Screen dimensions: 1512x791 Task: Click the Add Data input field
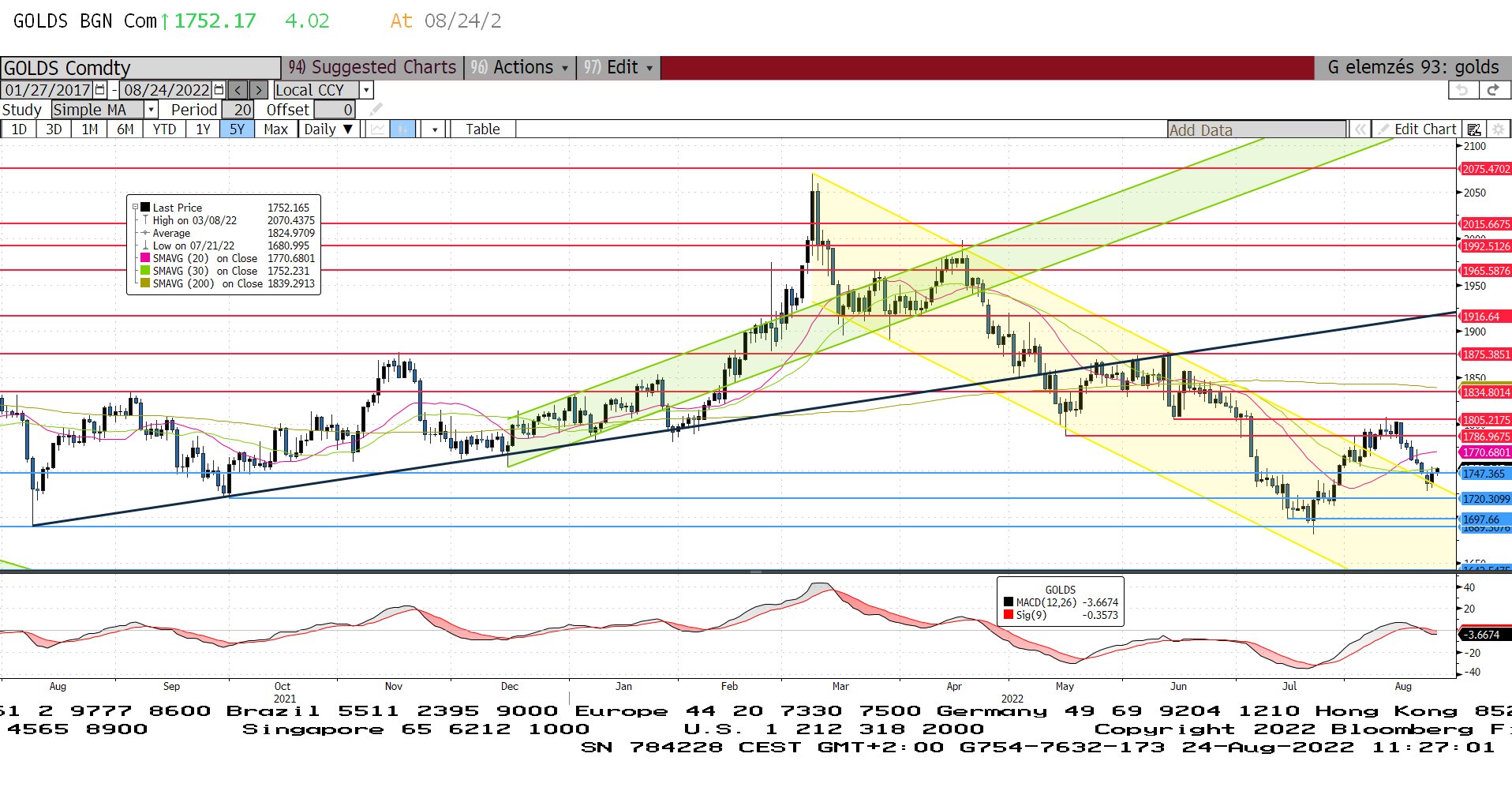[x=1256, y=129]
